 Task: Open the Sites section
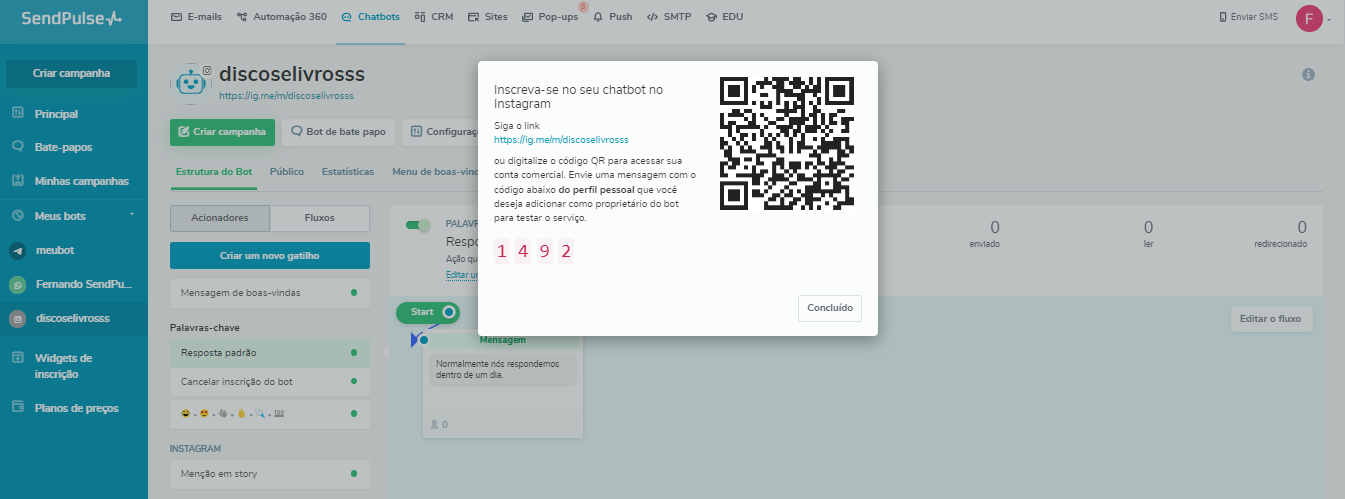[x=487, y=17]
